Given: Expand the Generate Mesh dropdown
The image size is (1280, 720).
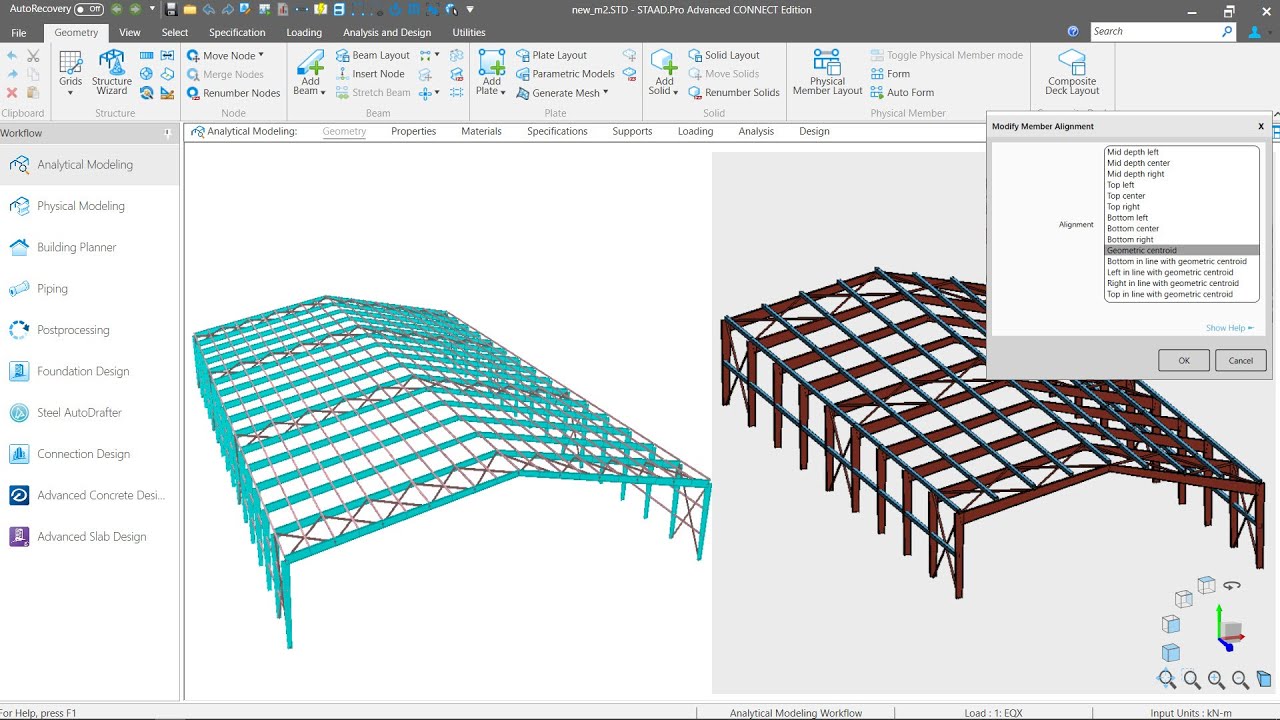Looking at the screenshot, I should click(x=605, y=92).
